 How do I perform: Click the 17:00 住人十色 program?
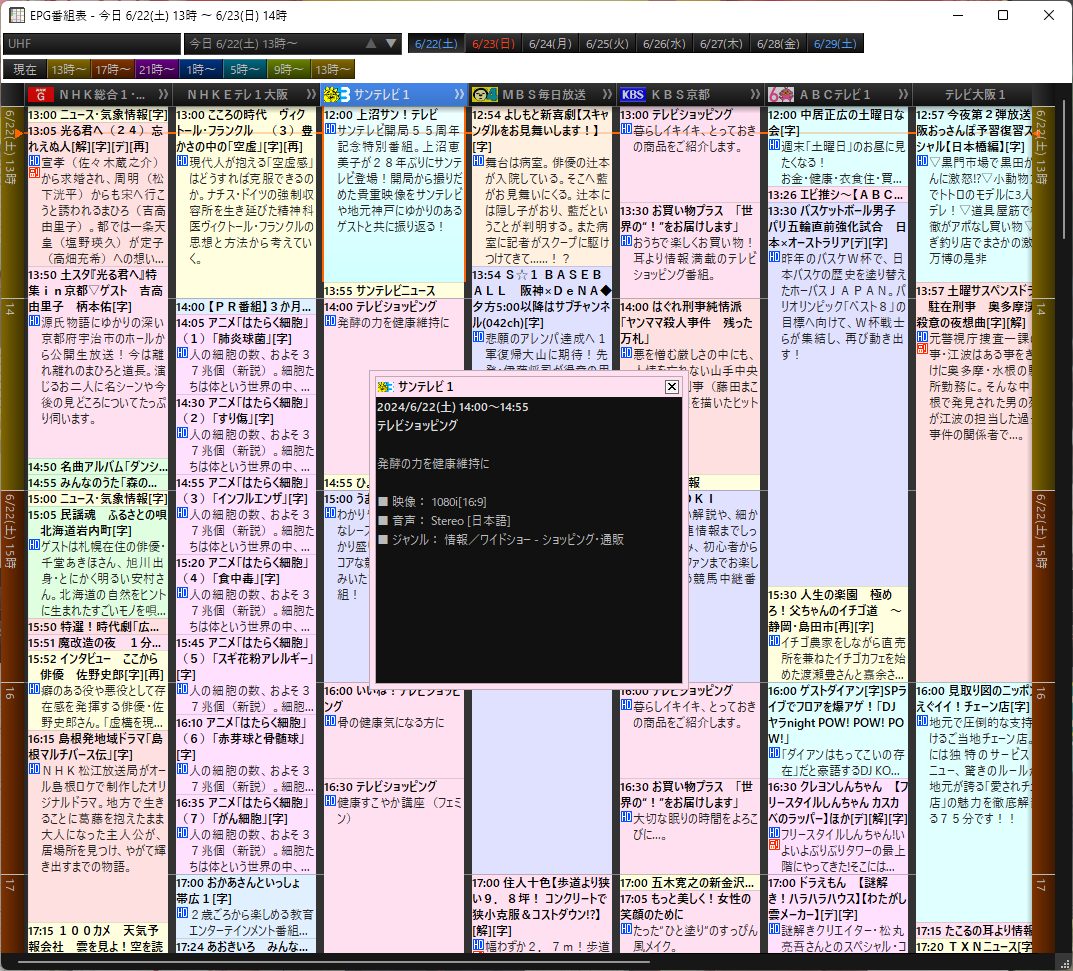[541, 914]
